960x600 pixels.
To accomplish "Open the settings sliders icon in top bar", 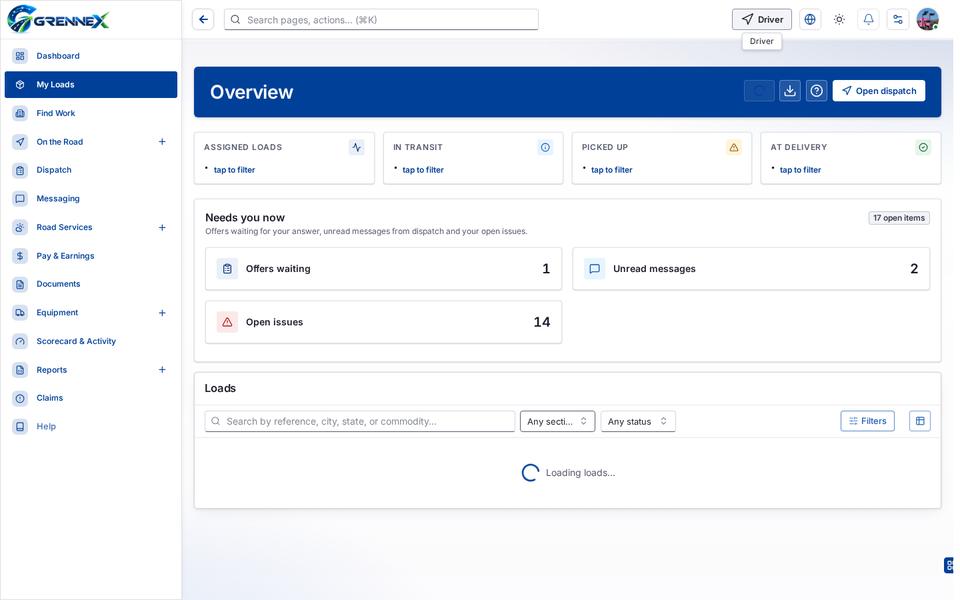I will [x=898, y=20].
